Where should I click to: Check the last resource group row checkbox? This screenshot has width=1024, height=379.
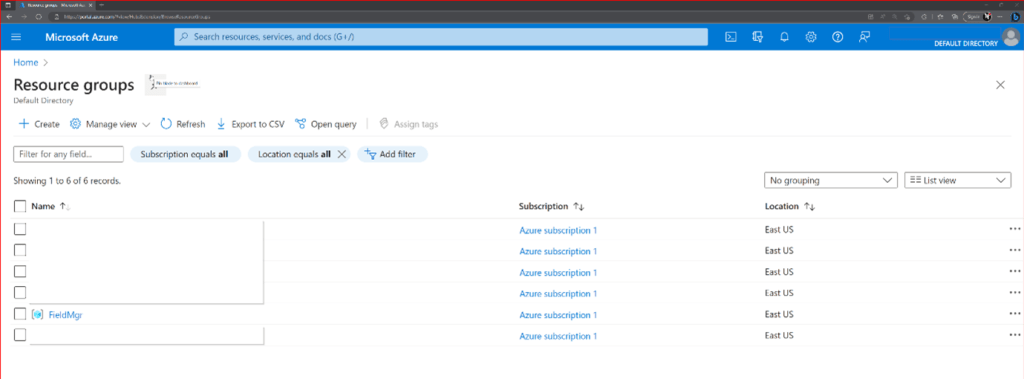20,335
